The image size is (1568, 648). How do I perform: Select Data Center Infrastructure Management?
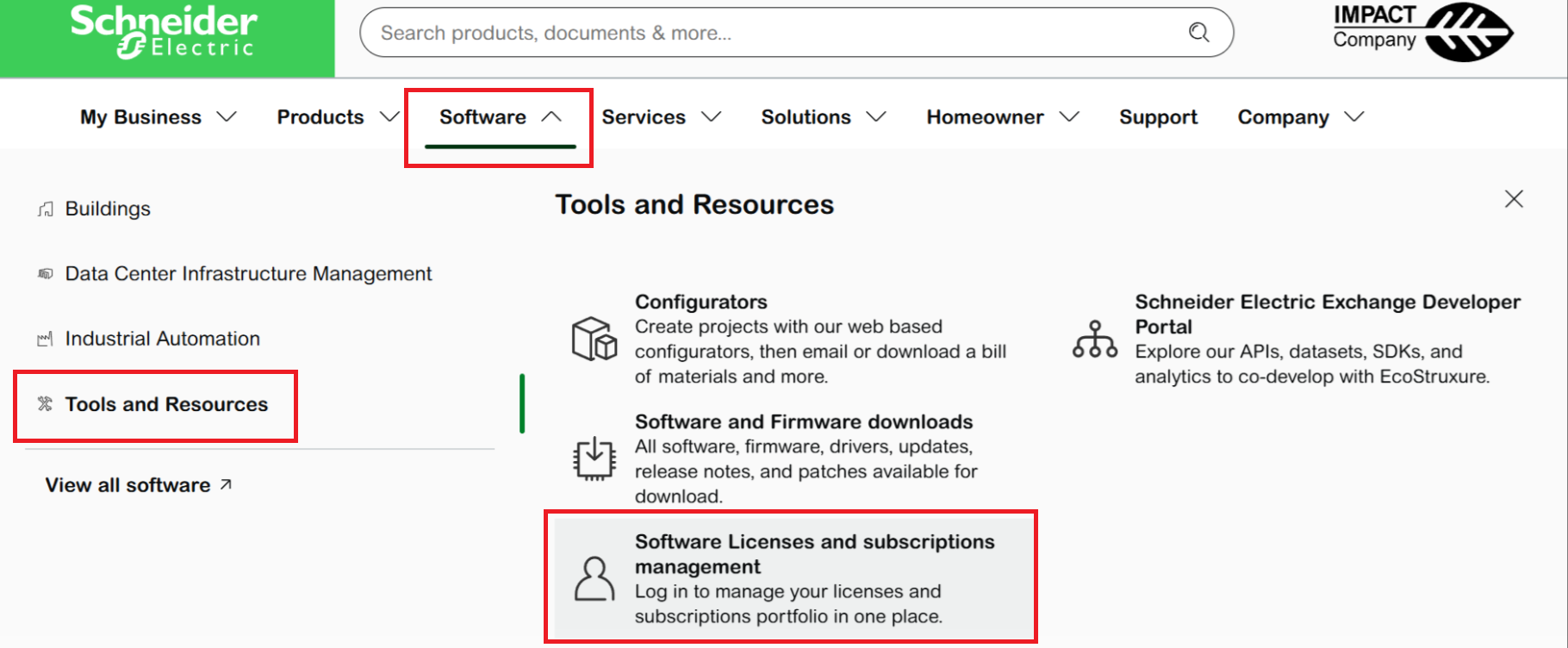(249, 274)
